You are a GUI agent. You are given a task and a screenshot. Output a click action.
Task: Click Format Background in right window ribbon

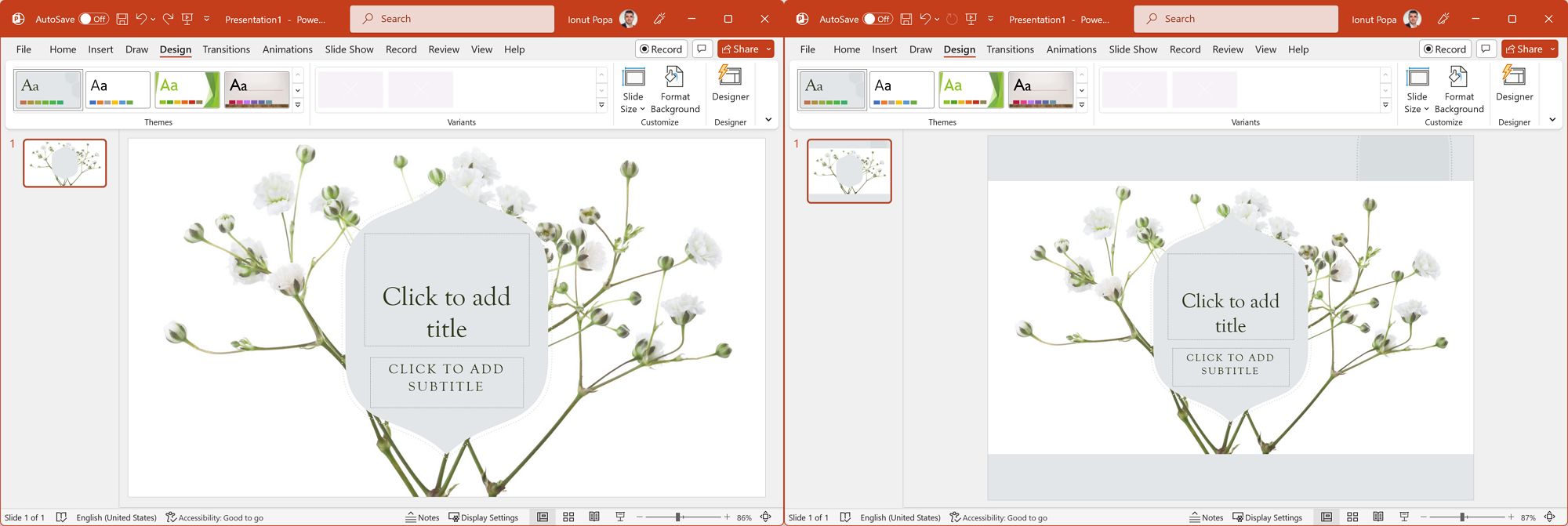click(x=1459, y=90)
